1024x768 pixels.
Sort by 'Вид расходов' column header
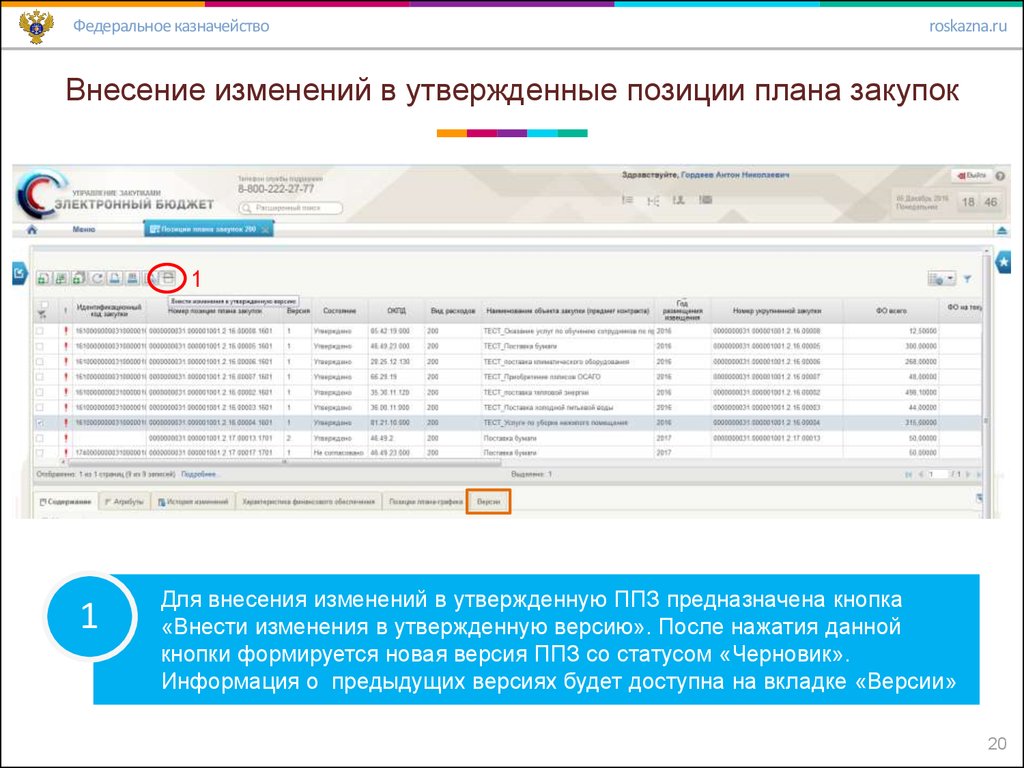453,311
